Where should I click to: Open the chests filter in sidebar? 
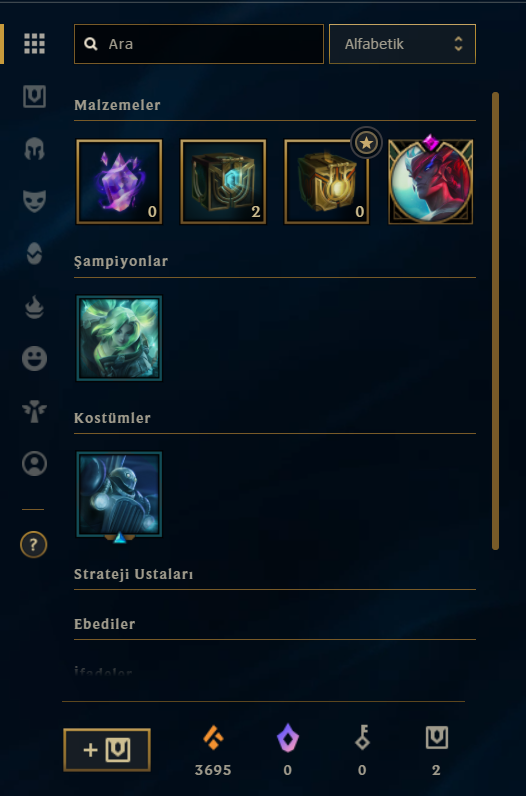(x=35, y=96)
